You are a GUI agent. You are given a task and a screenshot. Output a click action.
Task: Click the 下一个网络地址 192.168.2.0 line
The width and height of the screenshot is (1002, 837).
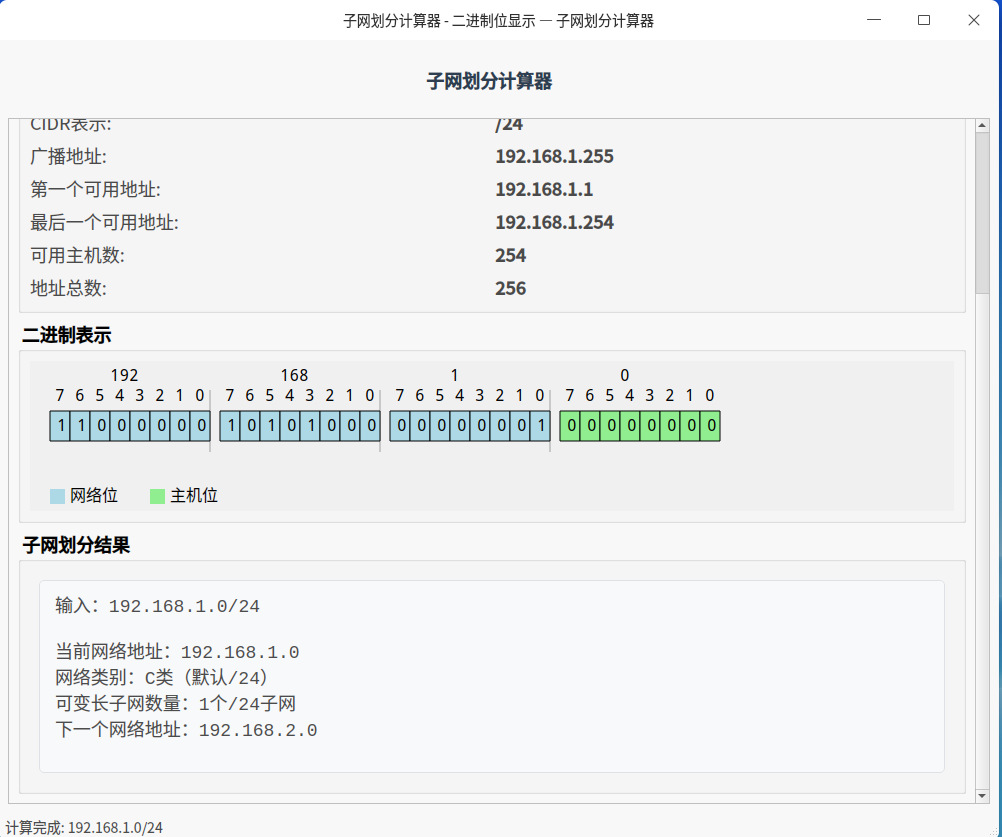pyautogui.click(x=186, y=730)
